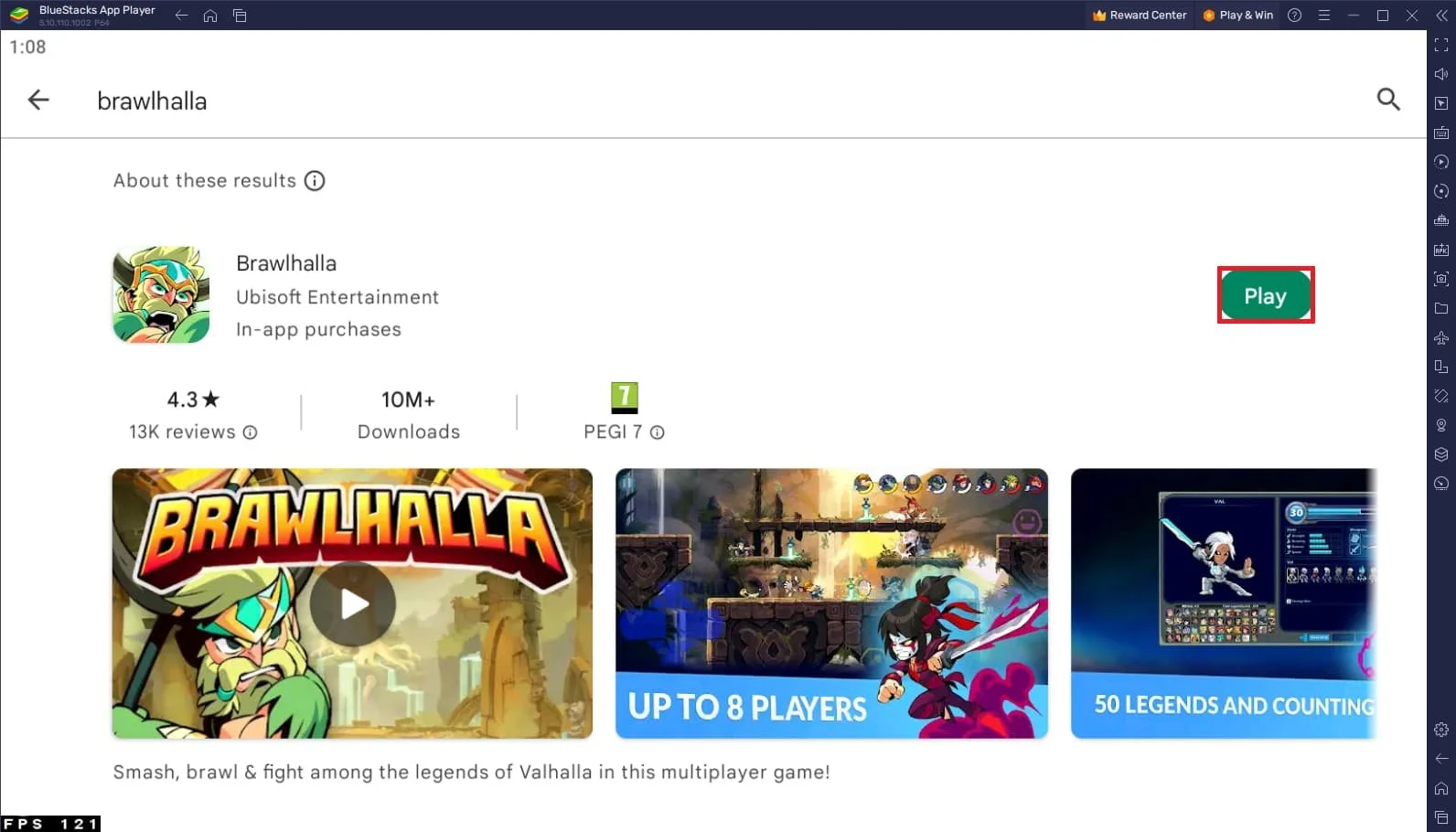Image resolution: width=1456 pixels, height=832 pixels.
Task: Click the title bar back arrow
Action: pos(181,16)
